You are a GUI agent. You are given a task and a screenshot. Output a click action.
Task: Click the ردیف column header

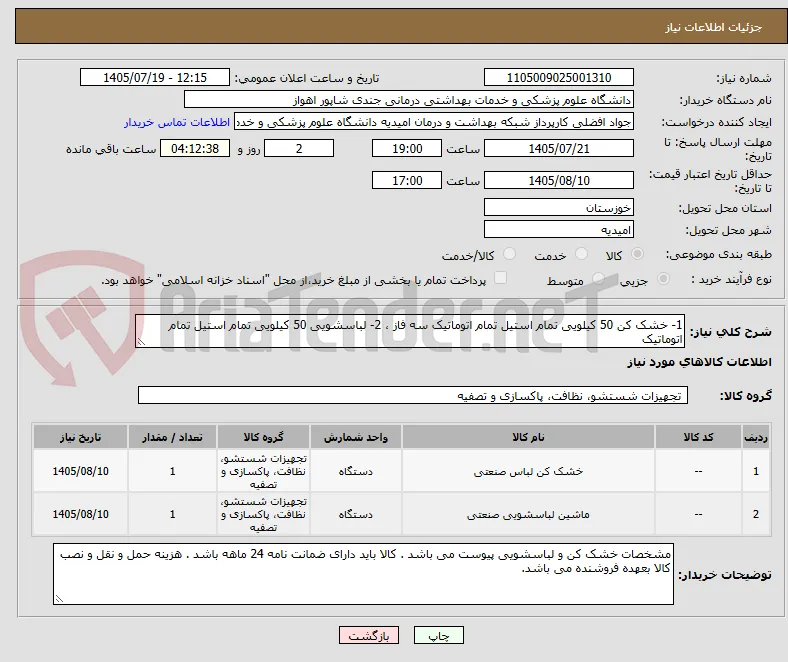pos(756,437)
